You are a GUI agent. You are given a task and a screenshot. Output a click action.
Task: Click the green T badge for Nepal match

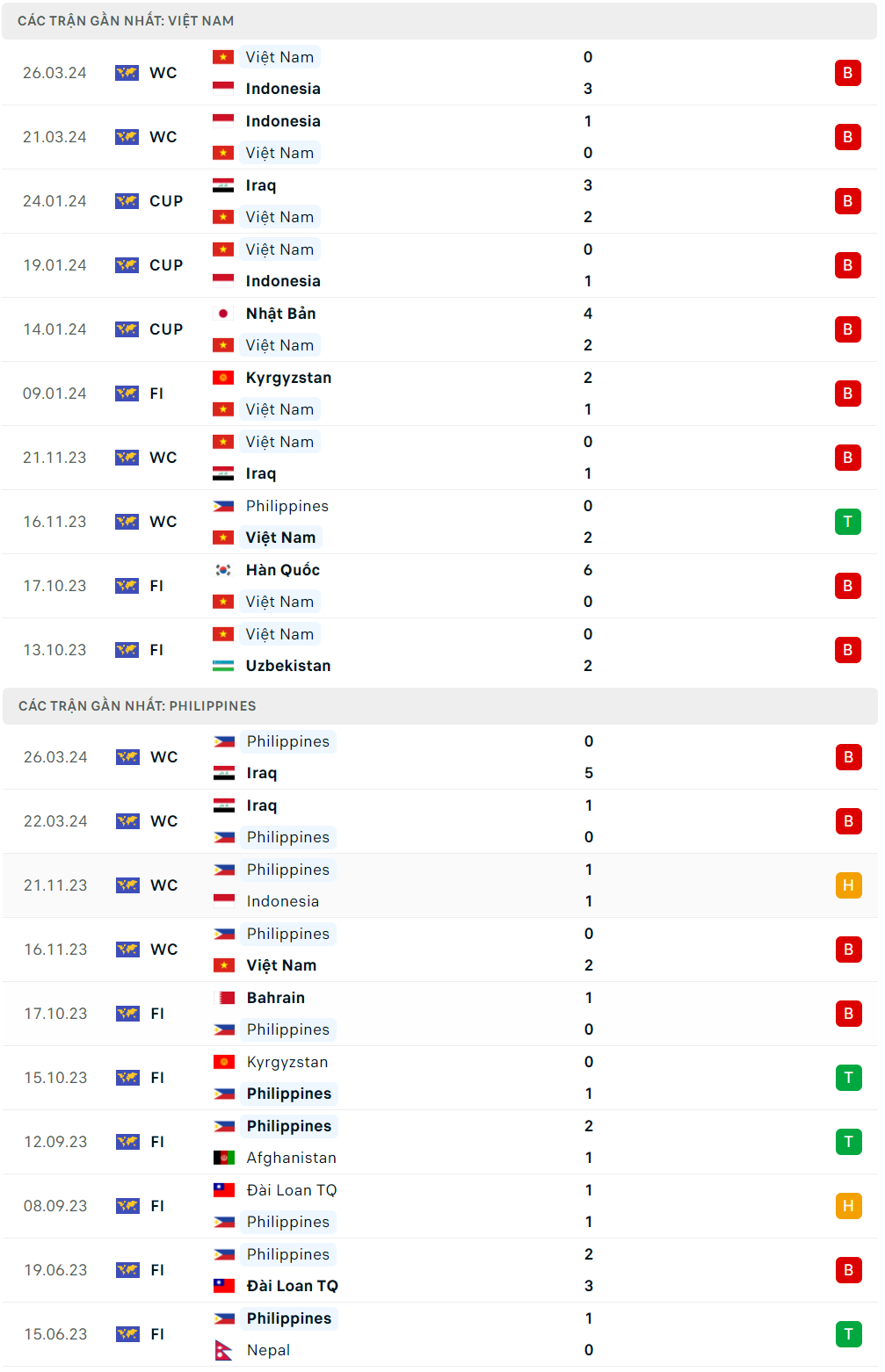848,1334
